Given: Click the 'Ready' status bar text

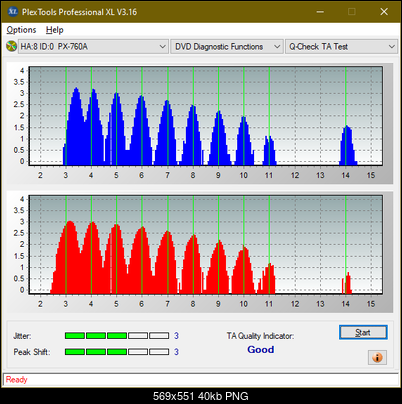Looking at the screenshot, I should [17, 380].
